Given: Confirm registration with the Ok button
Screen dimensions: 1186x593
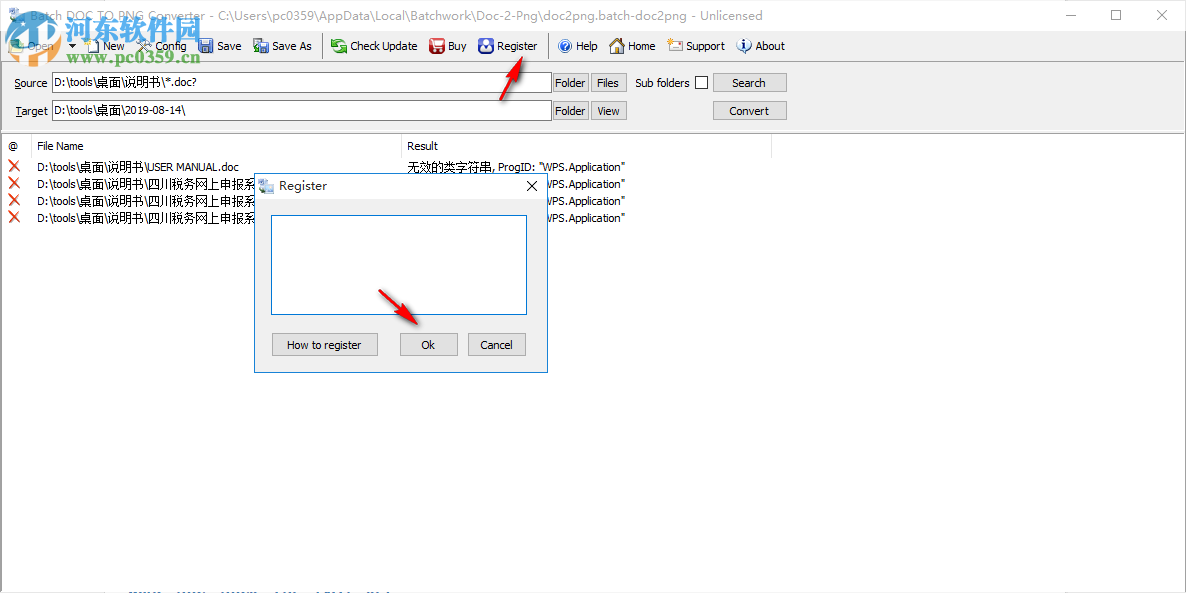Looking at the screenshot, I should coord(428,344).
